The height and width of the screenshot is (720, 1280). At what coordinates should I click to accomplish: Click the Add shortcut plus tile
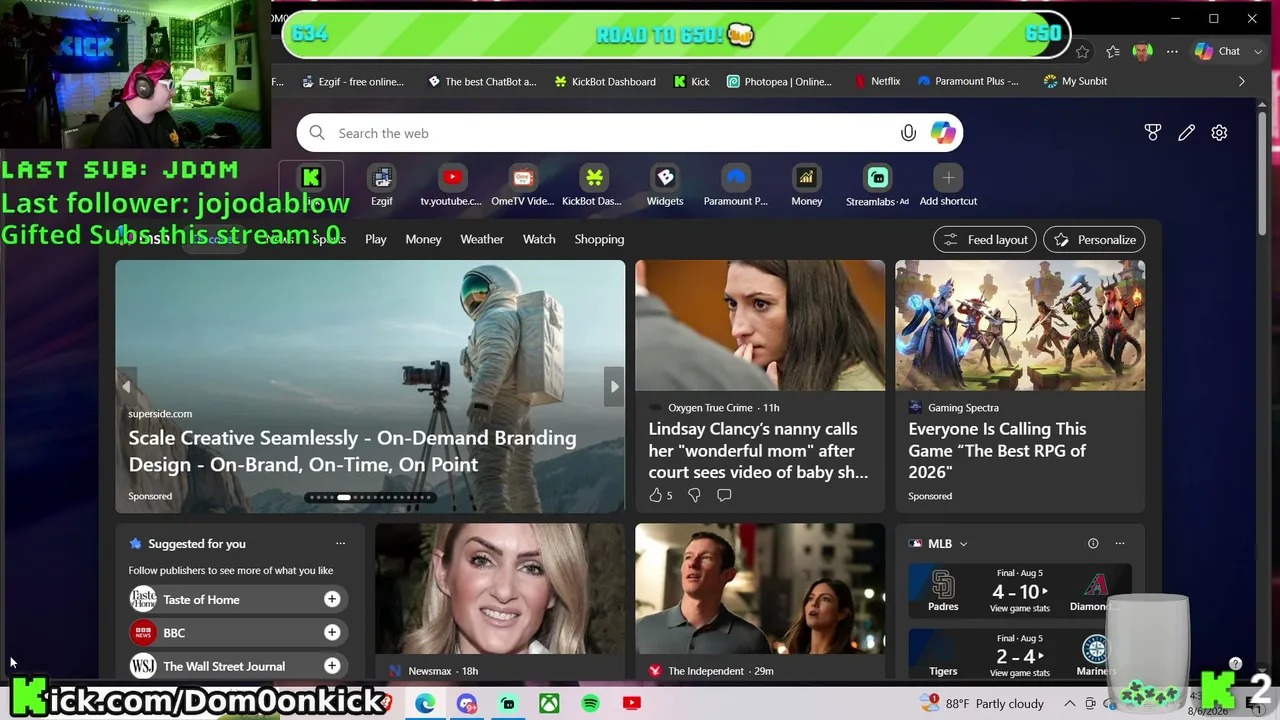[948, 186]
